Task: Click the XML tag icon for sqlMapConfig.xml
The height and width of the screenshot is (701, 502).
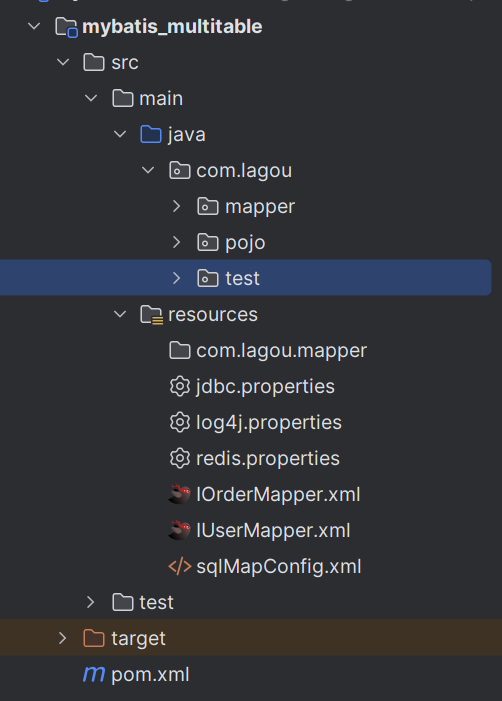Action: 180,566
